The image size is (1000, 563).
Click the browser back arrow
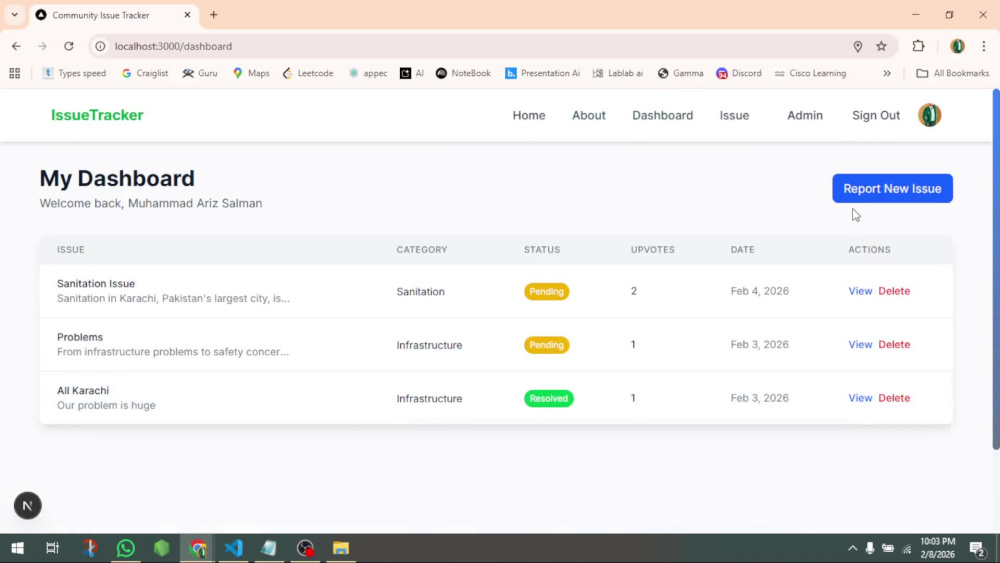[x=16, y=46]
